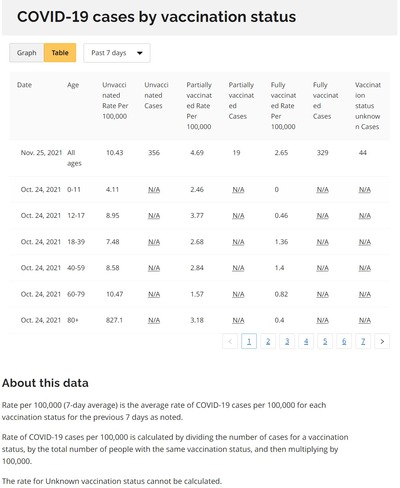Open the Past 7 days dropdown
Screen dimensions: 400x488
117,53
